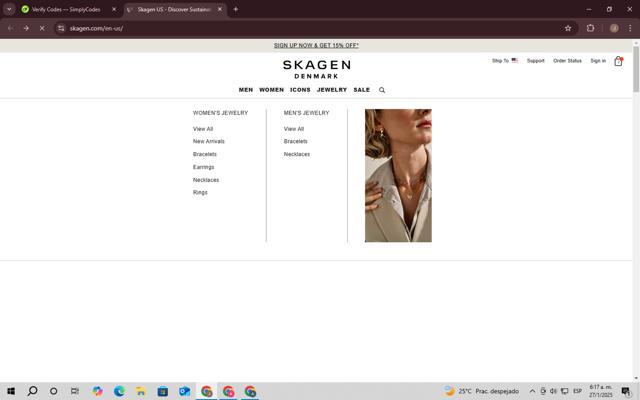Screen dimensions: 640x400
Task: Open the Chrome profile avatar
Action: 614,28
